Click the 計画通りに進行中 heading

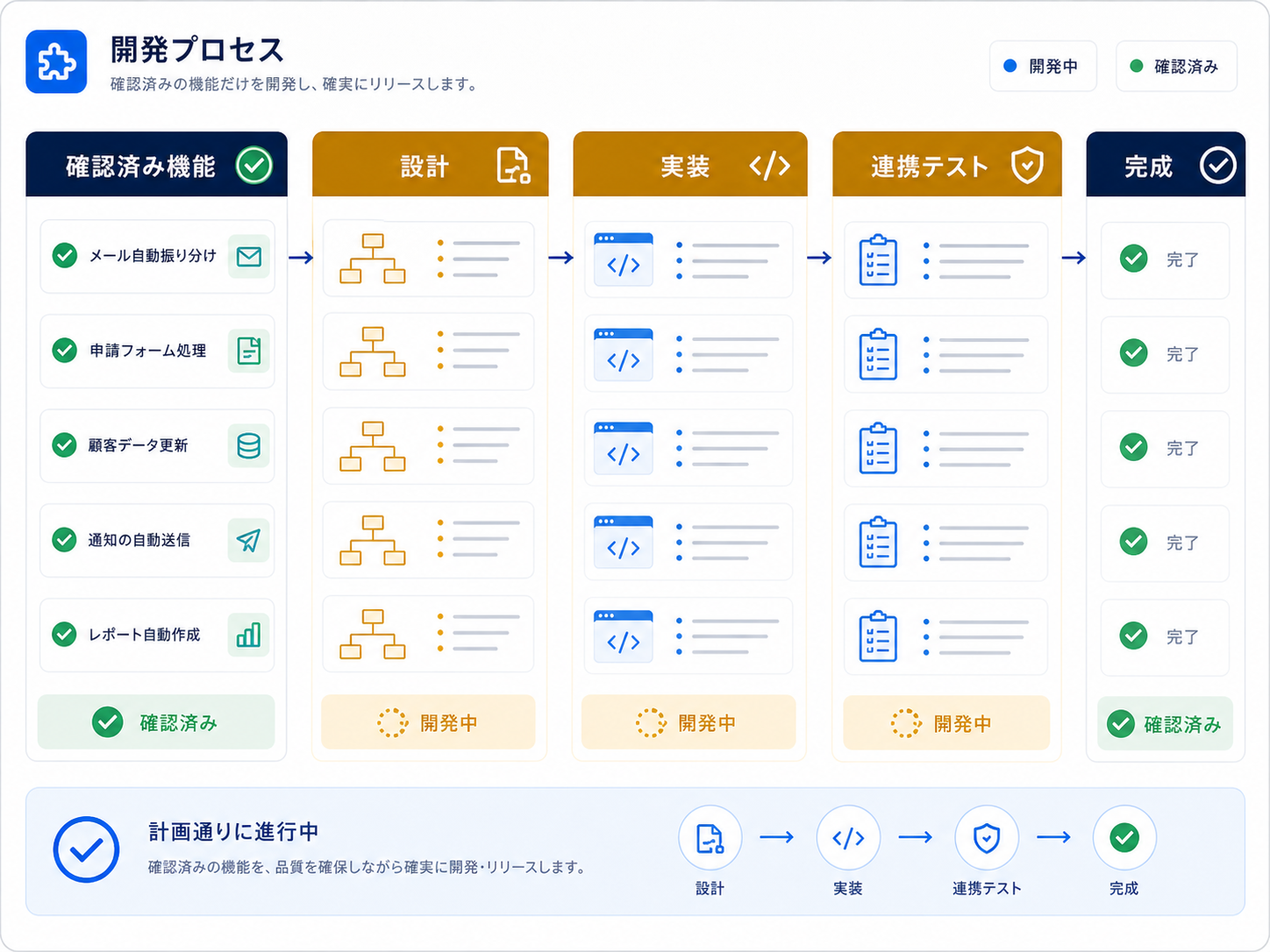click(233, 832)
